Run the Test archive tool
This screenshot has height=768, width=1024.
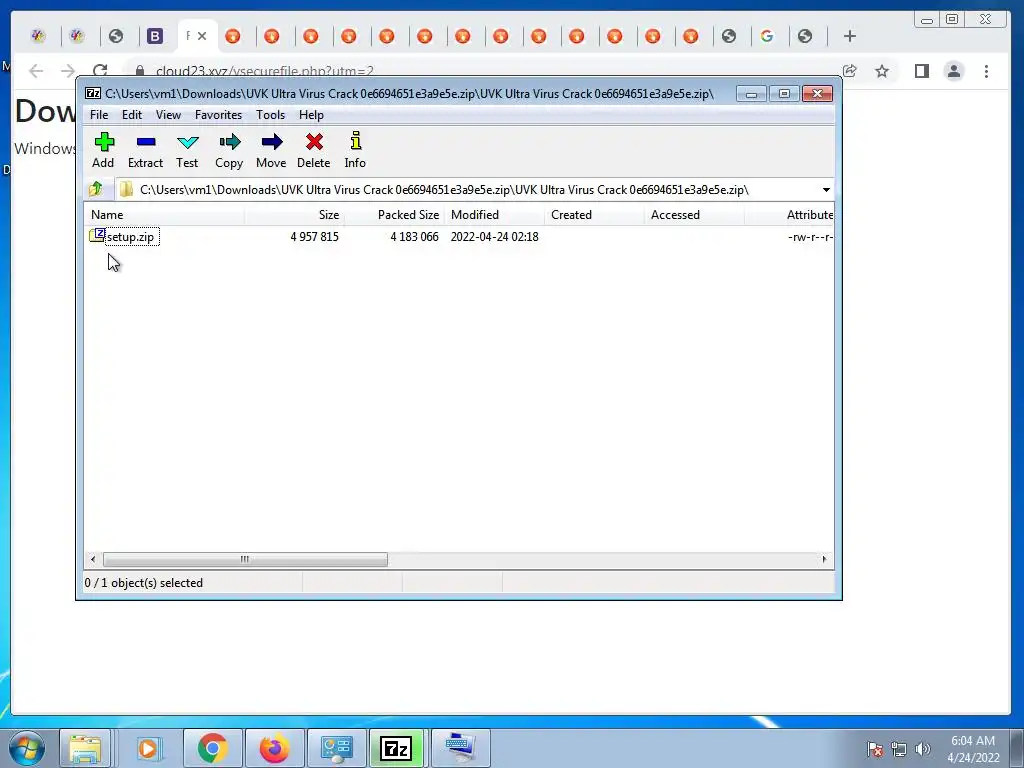tap(187, 151)
